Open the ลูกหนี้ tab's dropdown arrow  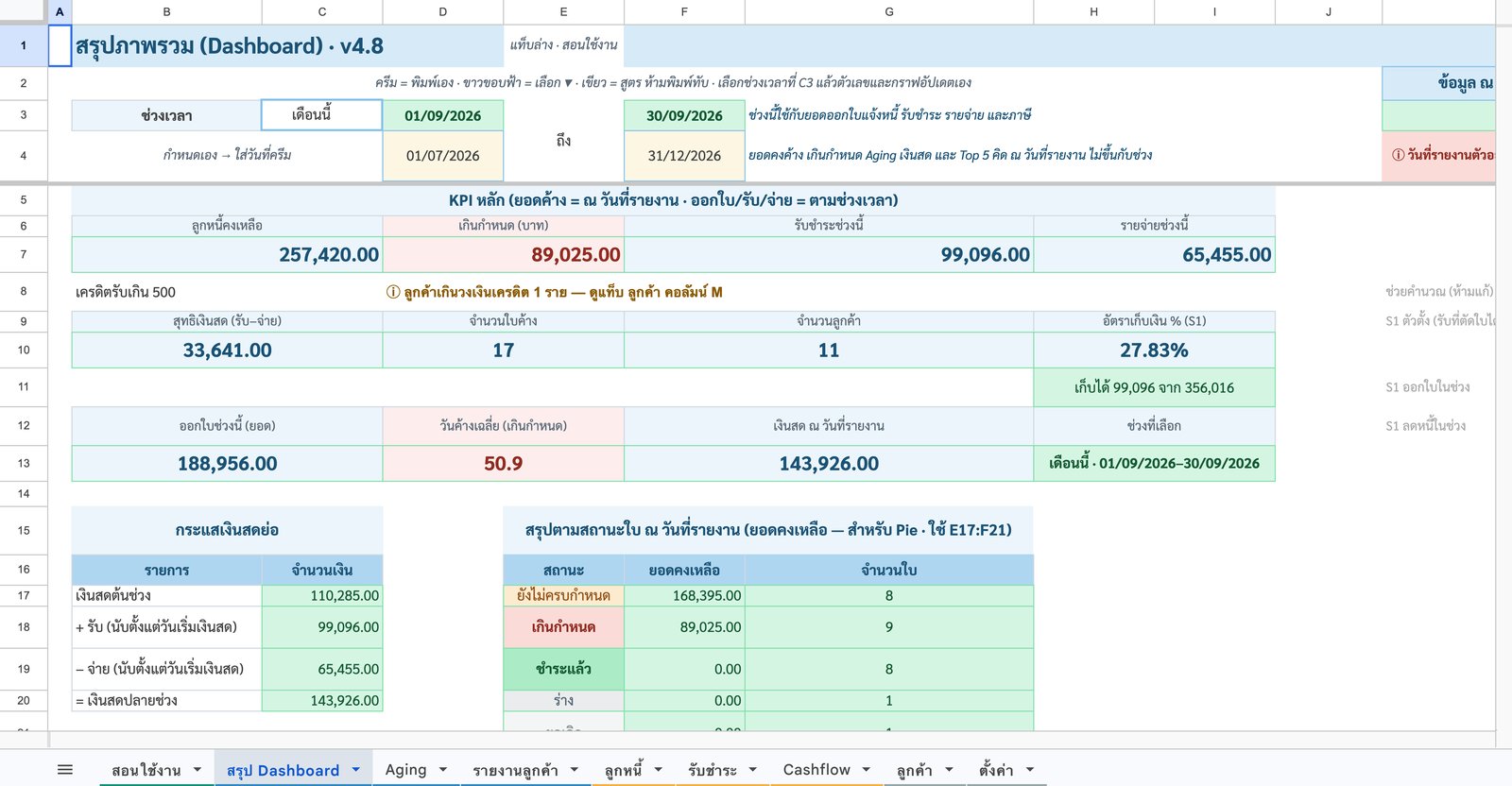click(659, 770)
